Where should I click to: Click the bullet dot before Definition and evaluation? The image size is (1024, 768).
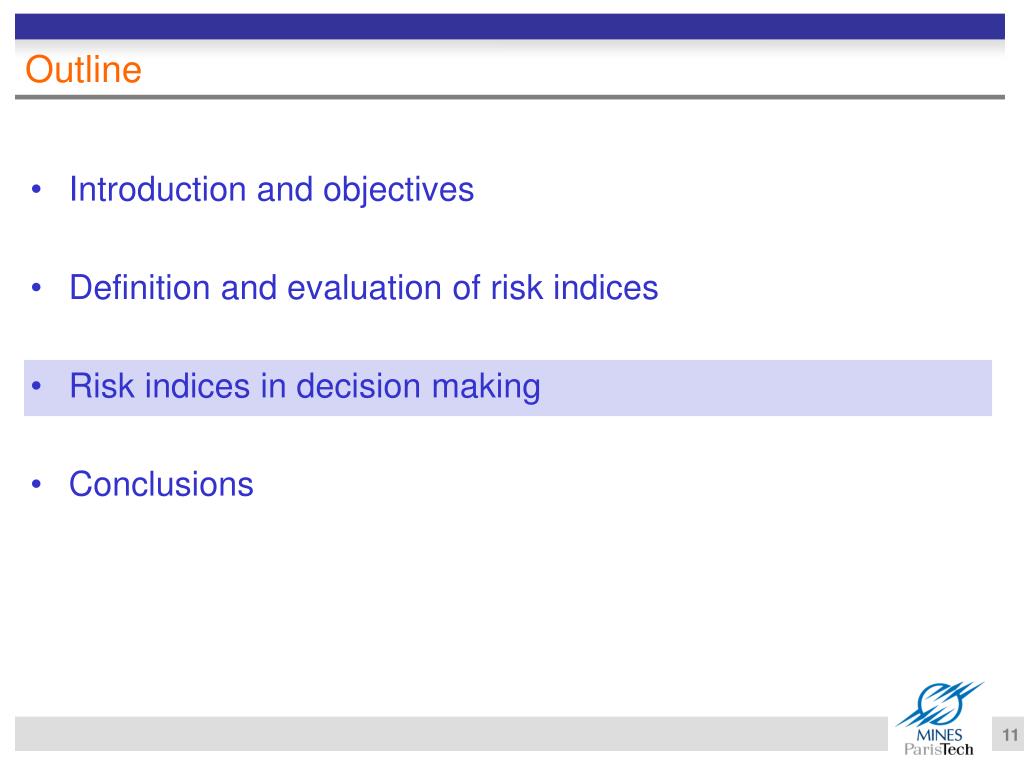(x=36, y=288)
